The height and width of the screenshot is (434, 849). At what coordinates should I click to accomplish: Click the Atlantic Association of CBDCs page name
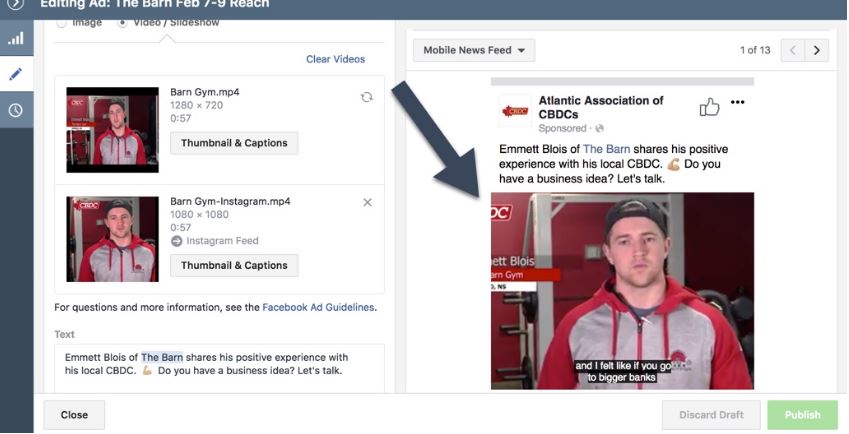pyautogui.click(x=601, y=107)
